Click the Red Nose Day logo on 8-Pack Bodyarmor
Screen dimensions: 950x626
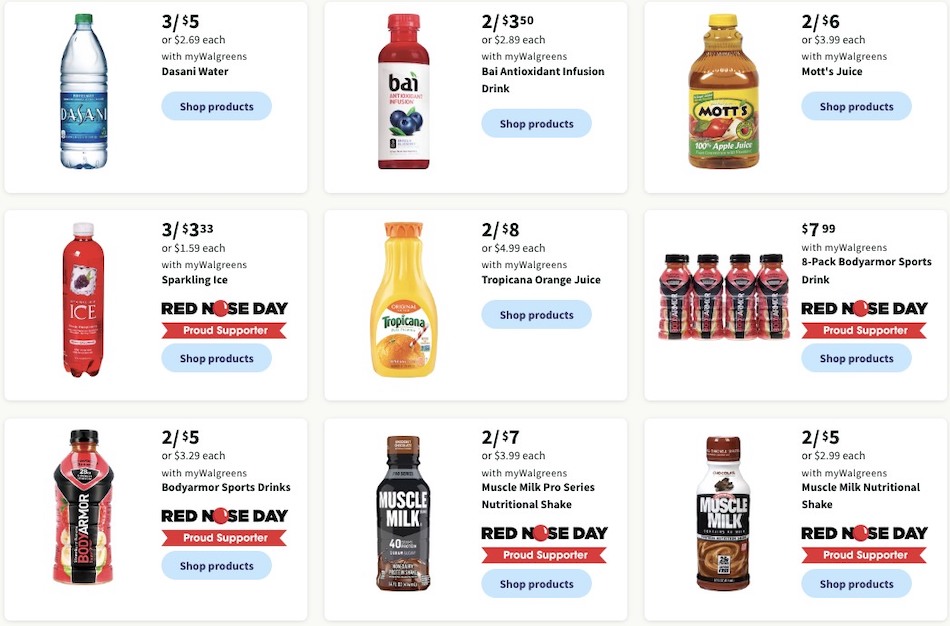click(865, 319)
